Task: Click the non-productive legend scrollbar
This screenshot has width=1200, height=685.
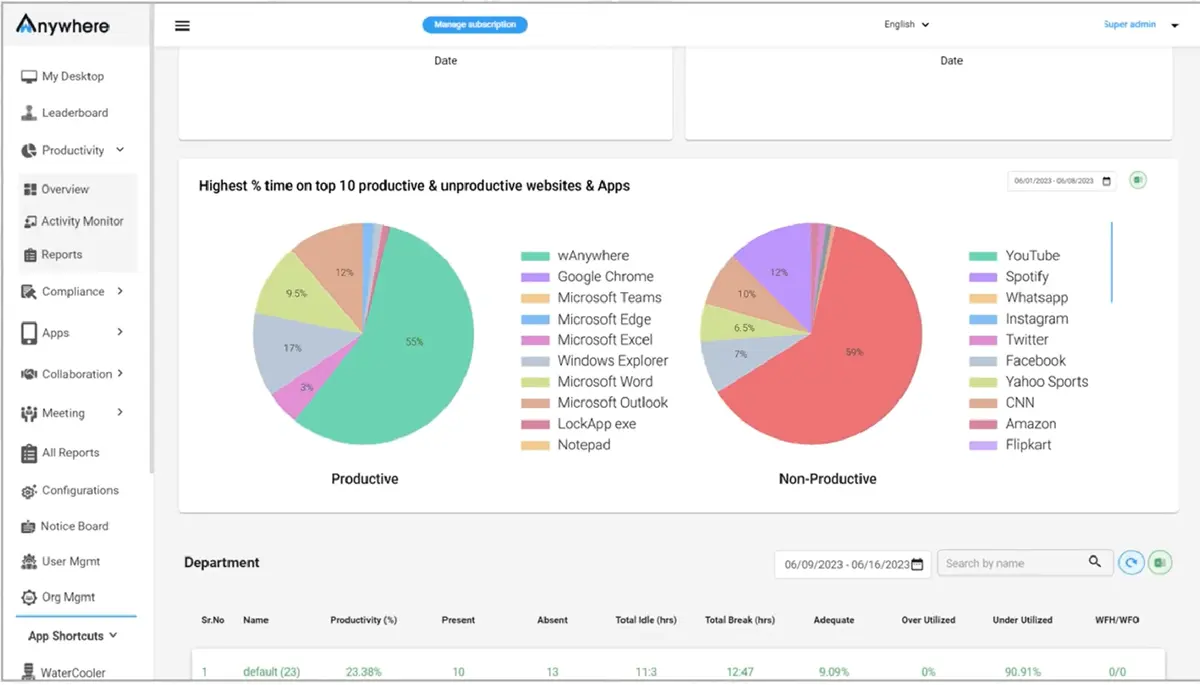Action: click(1111, 262)
